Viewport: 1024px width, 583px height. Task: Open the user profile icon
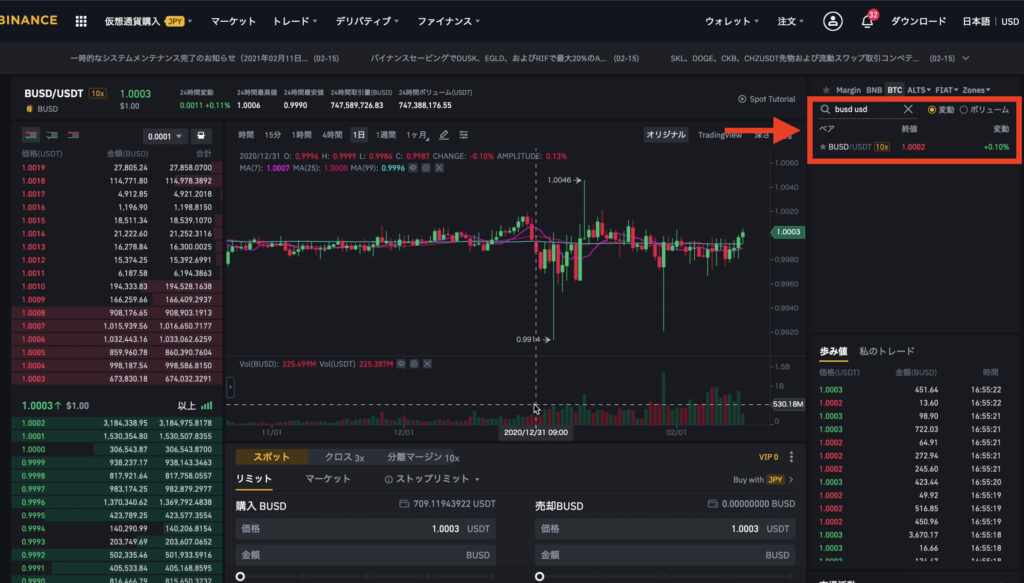[832, 22]
